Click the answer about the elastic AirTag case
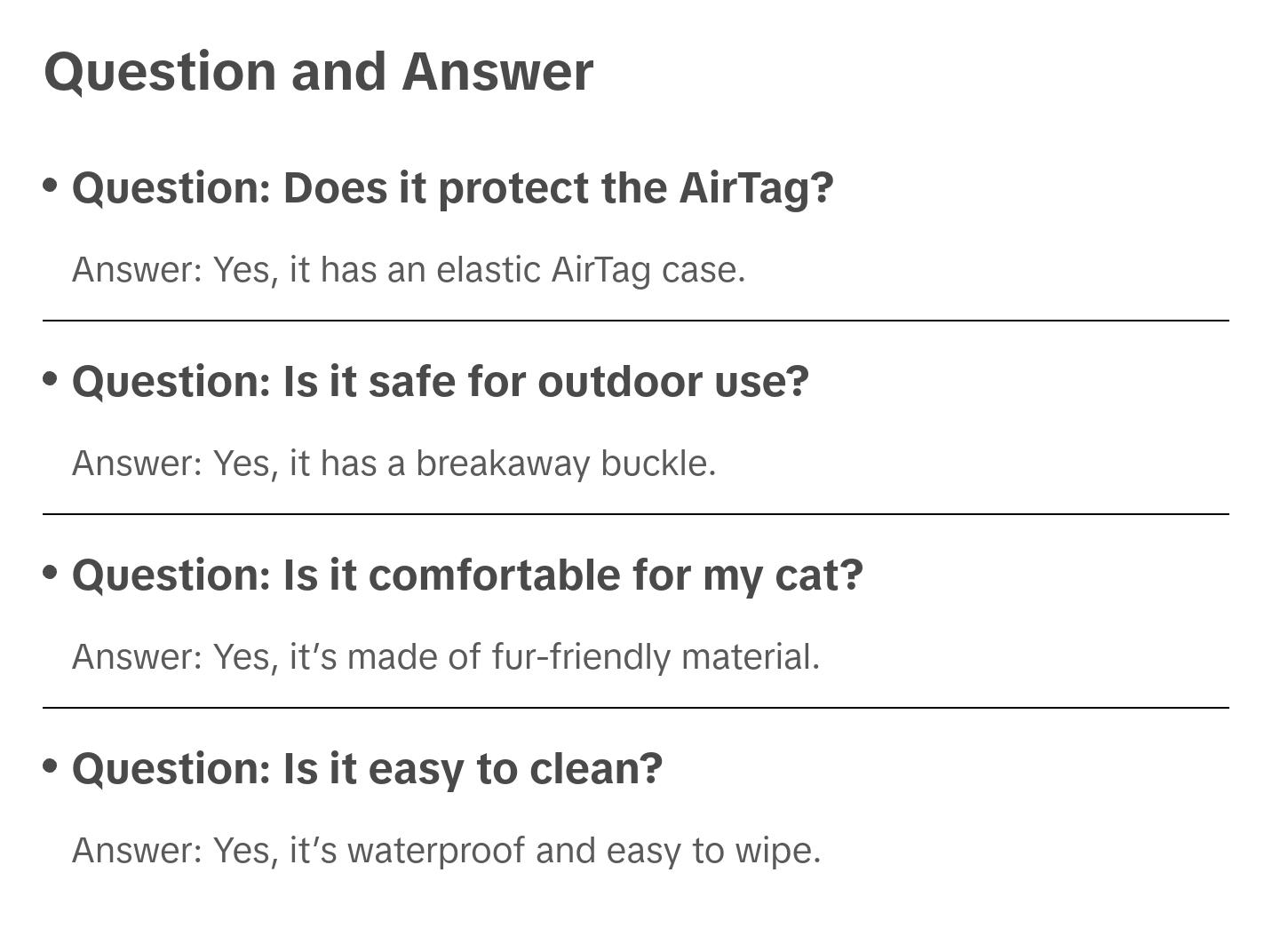Screen dimensions: 1272x952 point(409,270)
